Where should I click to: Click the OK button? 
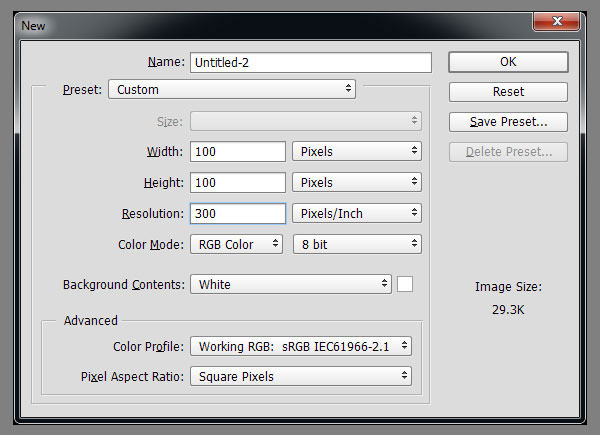click(508, 62)
